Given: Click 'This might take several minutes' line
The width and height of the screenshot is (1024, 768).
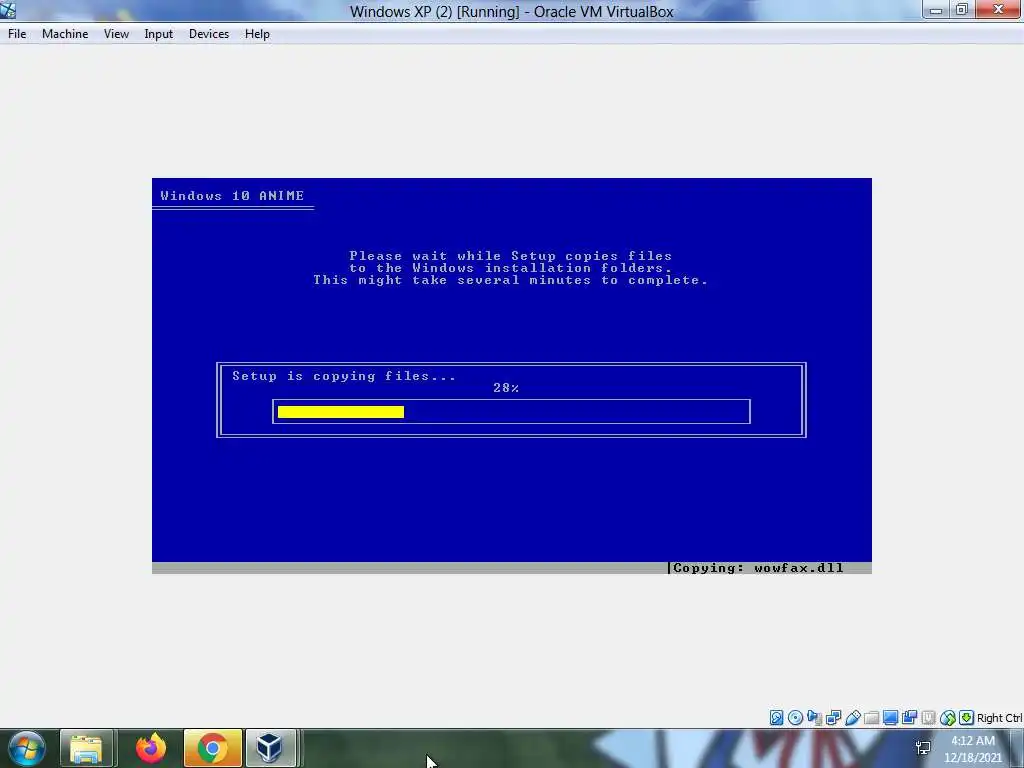Looking at the screenshot, I should point(510,280).
